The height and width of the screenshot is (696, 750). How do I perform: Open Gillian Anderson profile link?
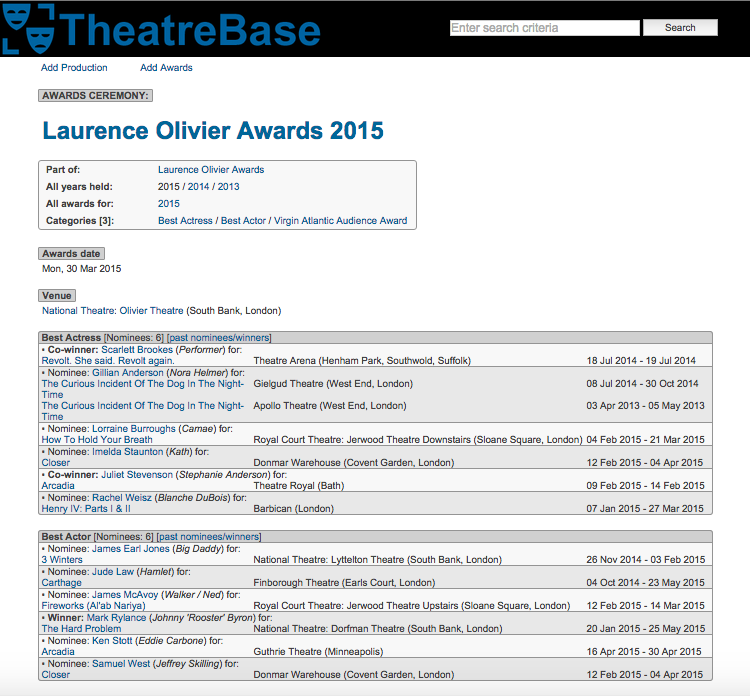[128, 373]
